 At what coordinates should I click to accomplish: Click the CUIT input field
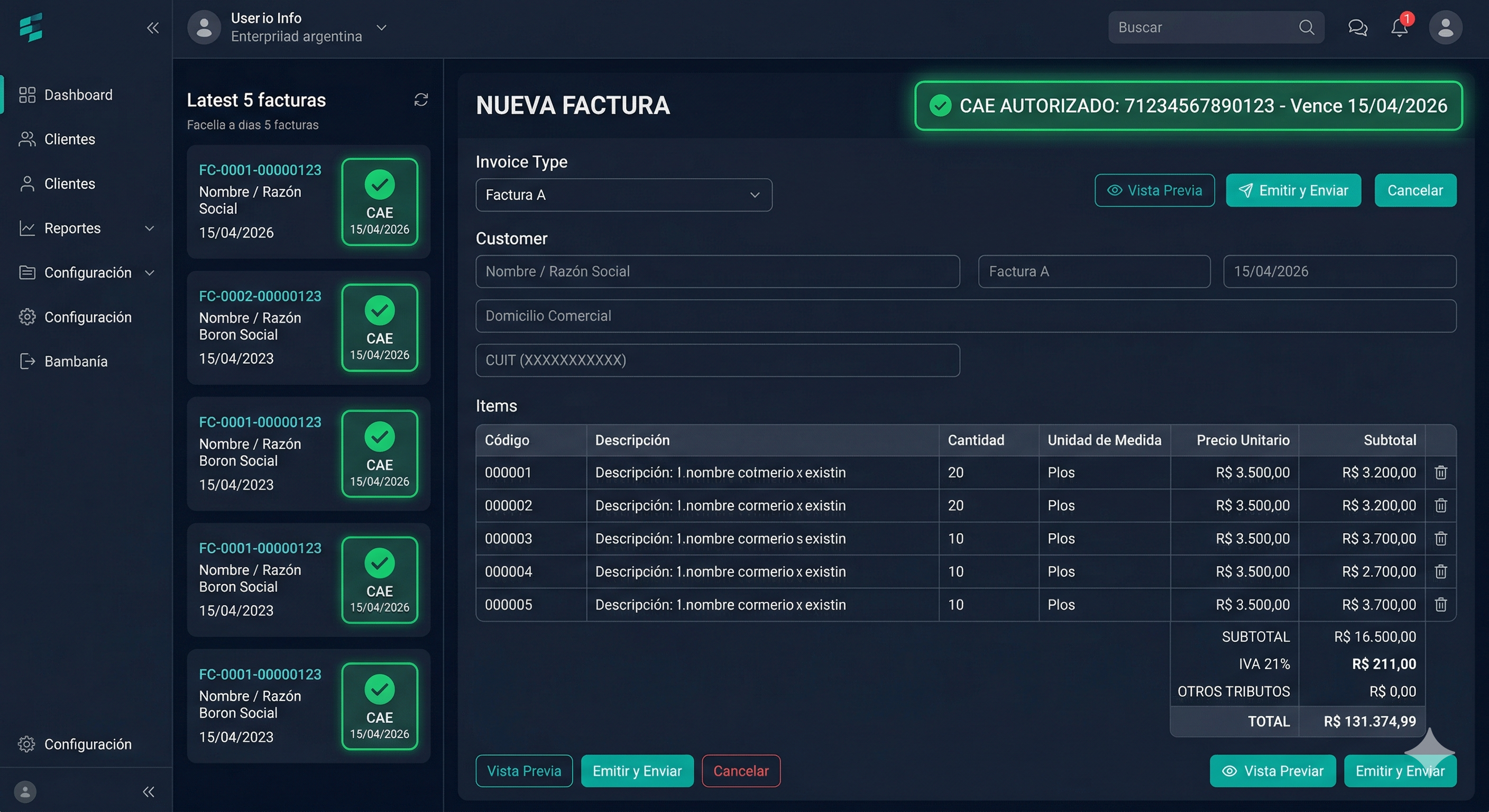click(x=717, y=360)
